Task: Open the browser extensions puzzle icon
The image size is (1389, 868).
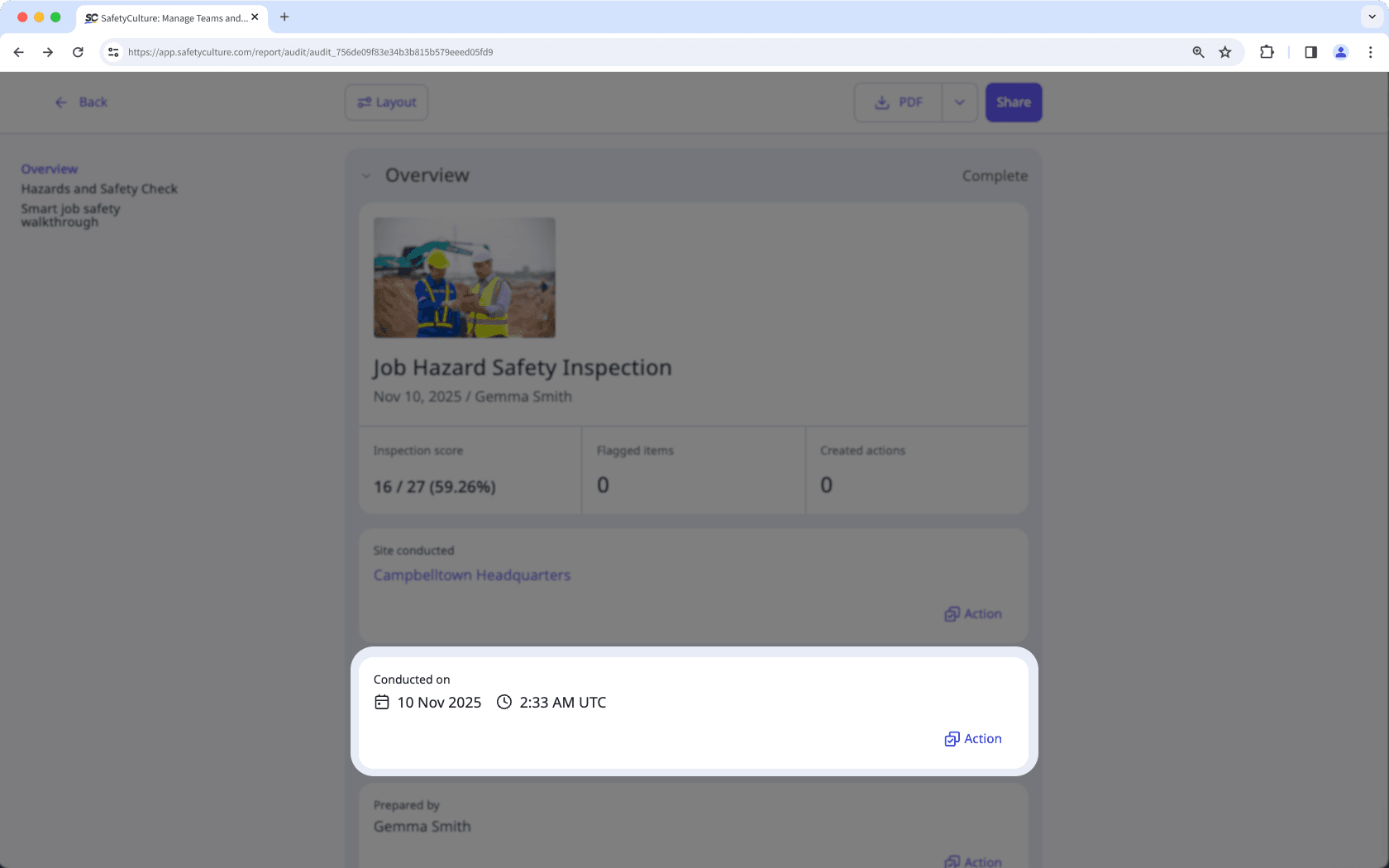Action: (x=1266, y=51)
